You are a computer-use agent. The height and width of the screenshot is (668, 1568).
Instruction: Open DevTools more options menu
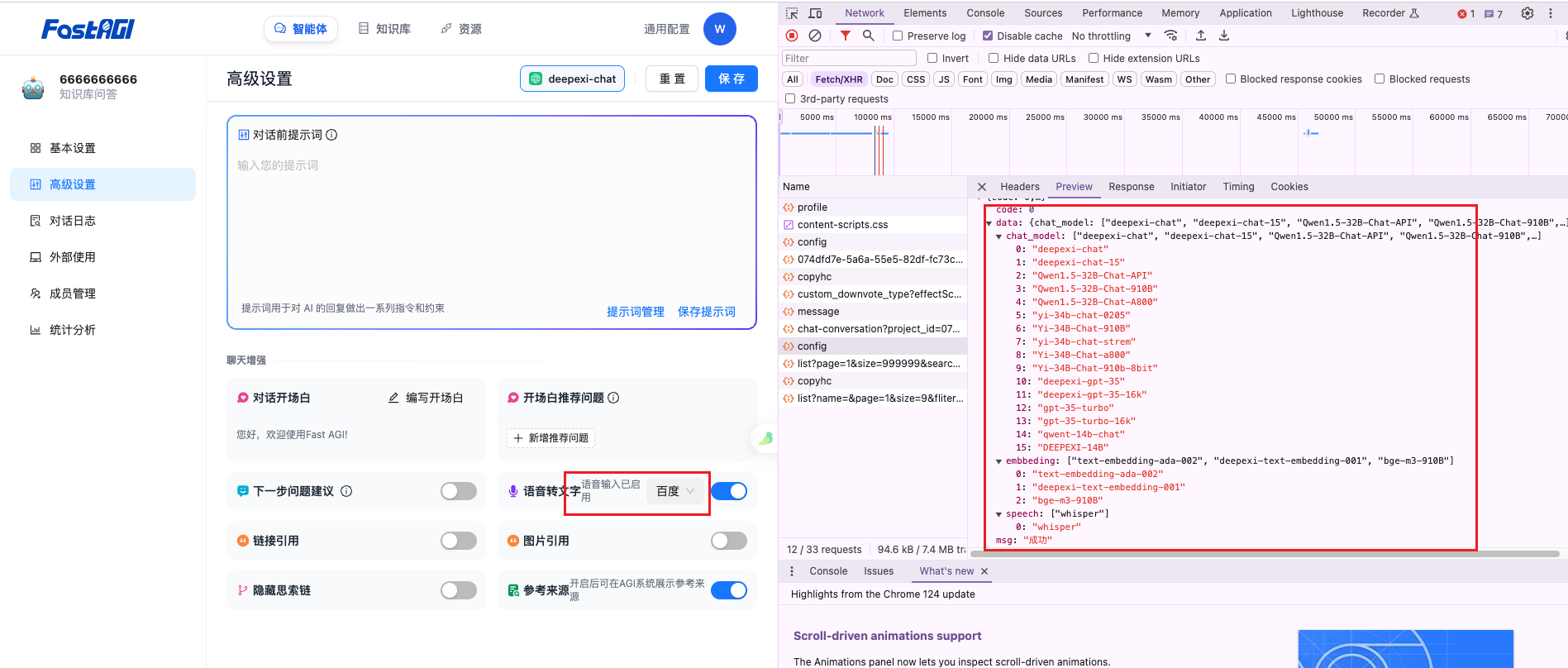pyautogui.click(x=1551, y=13)
